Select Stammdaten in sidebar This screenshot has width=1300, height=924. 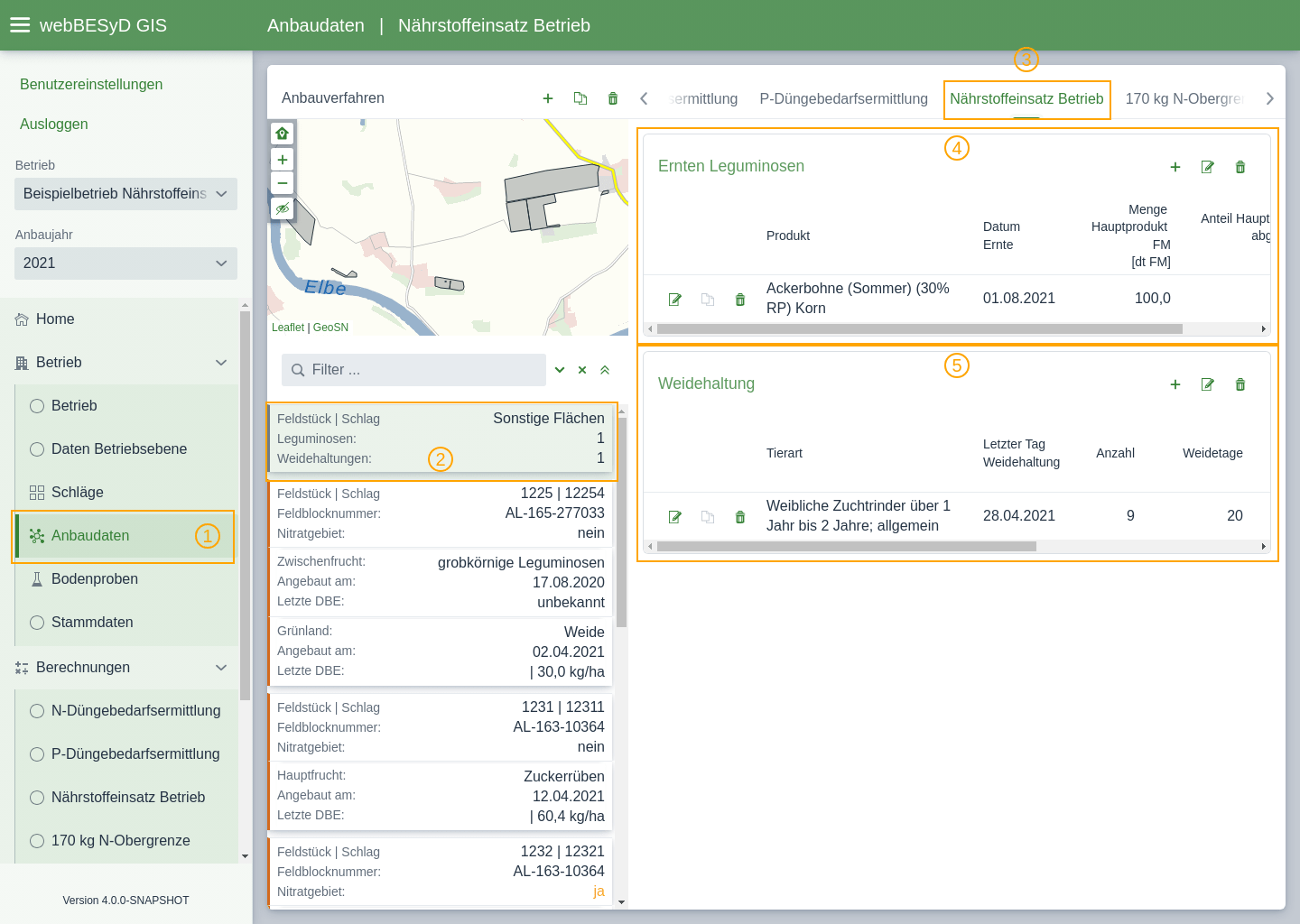click(126, 623)
